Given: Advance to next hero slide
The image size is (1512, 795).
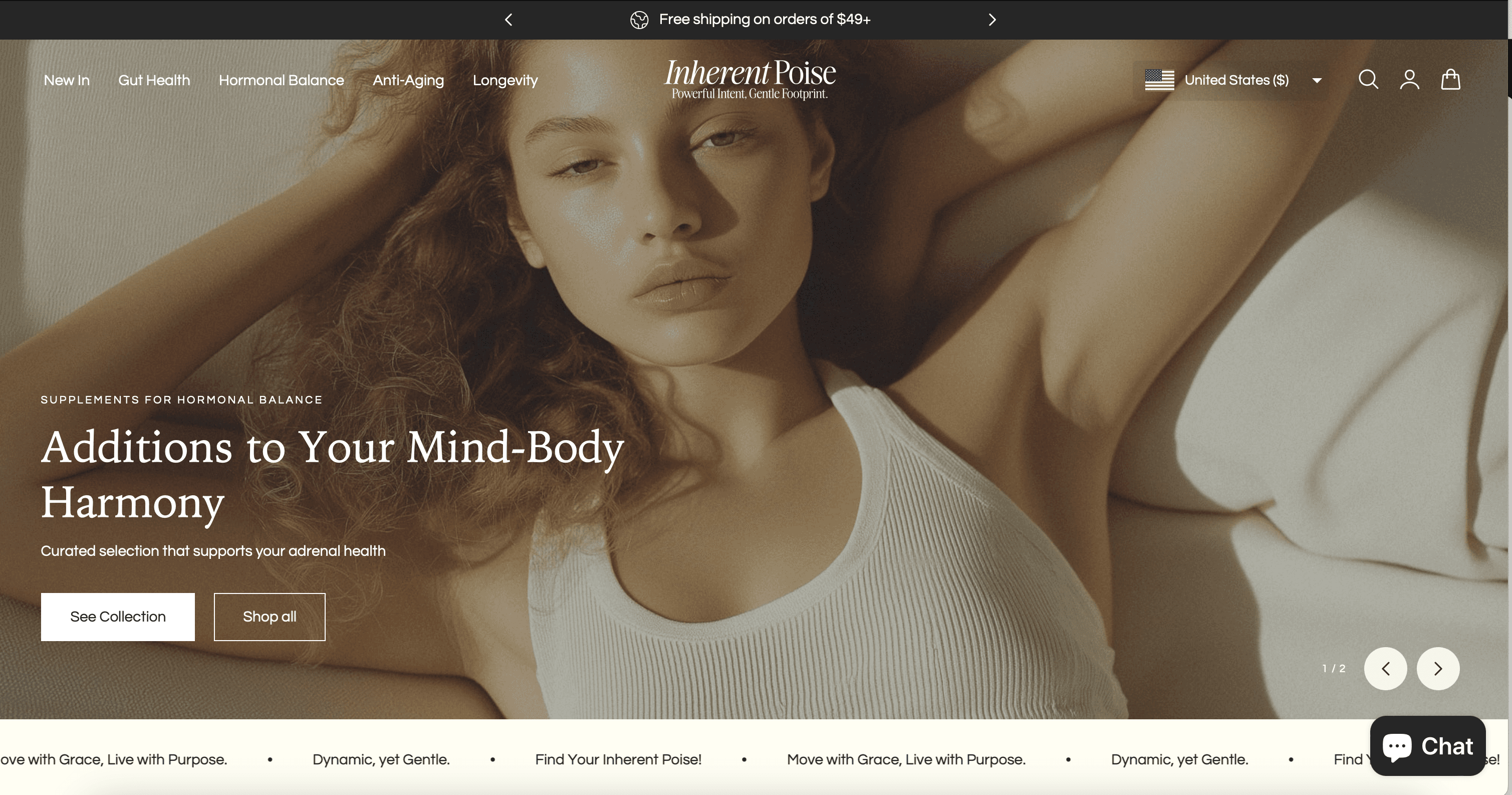Looking at the screenshot, I should click(x=1437, y=669).
